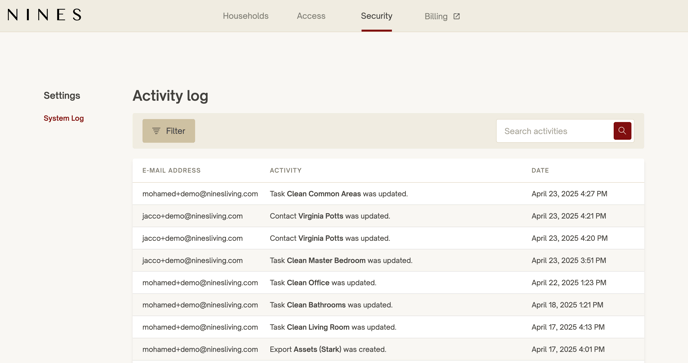Click the filter lines icon
The height and width of the screenshot is (363, 688).
click(x=156, y=131)
